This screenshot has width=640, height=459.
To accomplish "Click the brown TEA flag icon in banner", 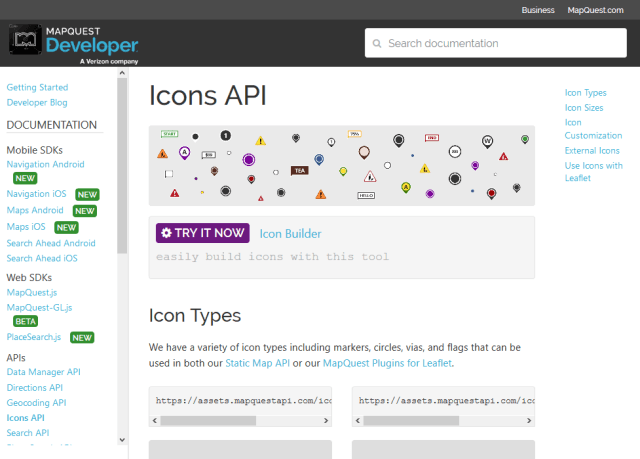I will pos(300,171).
